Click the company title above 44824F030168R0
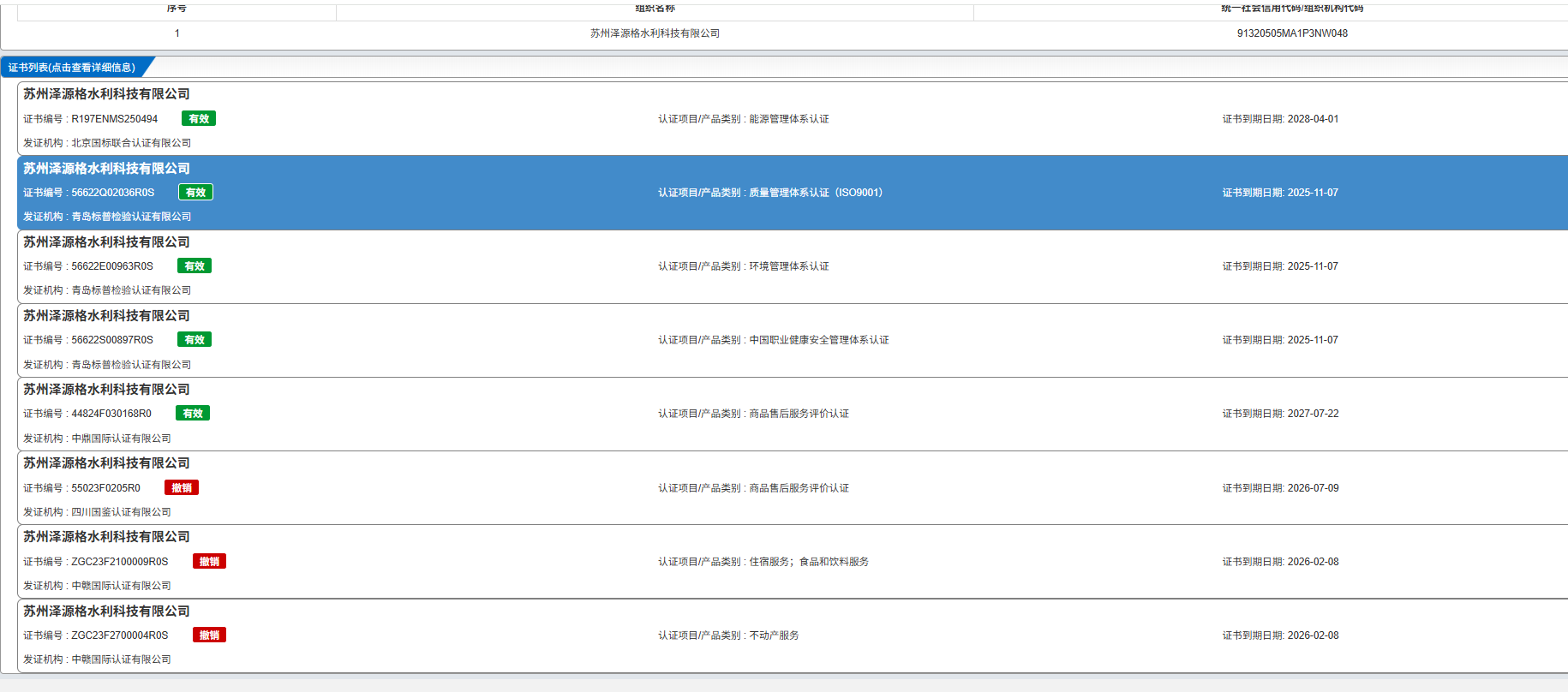The image size is (1568, 692). (106, 390)
